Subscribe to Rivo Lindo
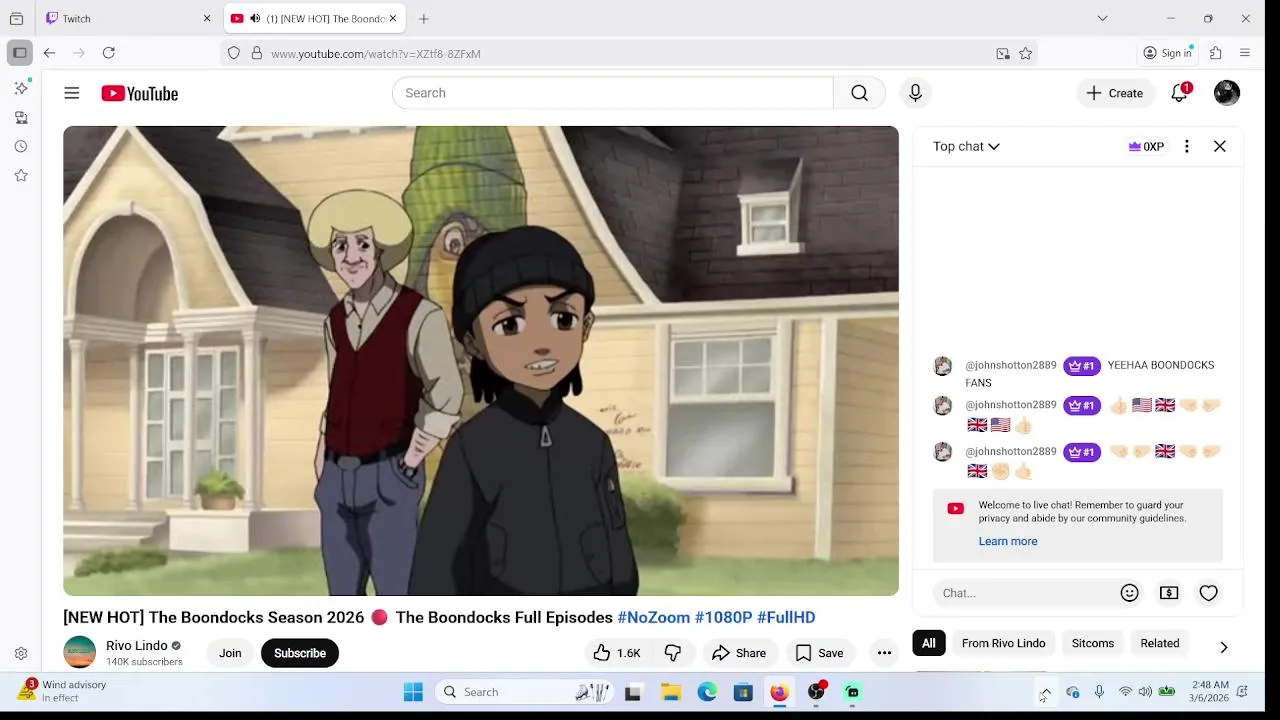This screenshot has height=720, width=1280. click(x=300, y=653)
